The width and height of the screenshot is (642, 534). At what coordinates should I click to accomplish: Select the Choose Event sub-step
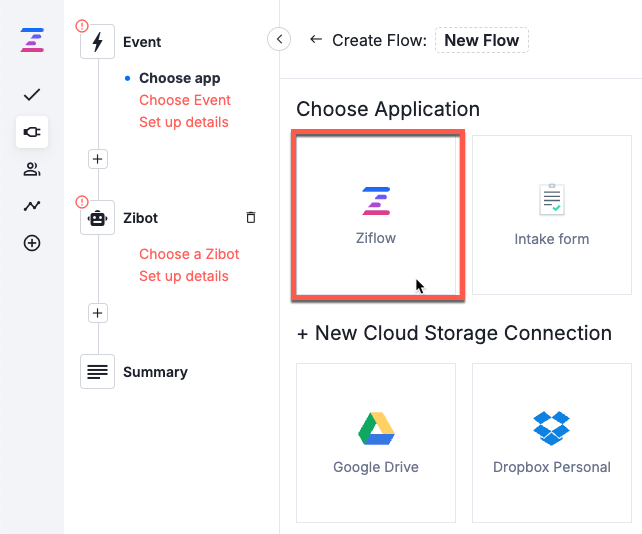(185, 100)
